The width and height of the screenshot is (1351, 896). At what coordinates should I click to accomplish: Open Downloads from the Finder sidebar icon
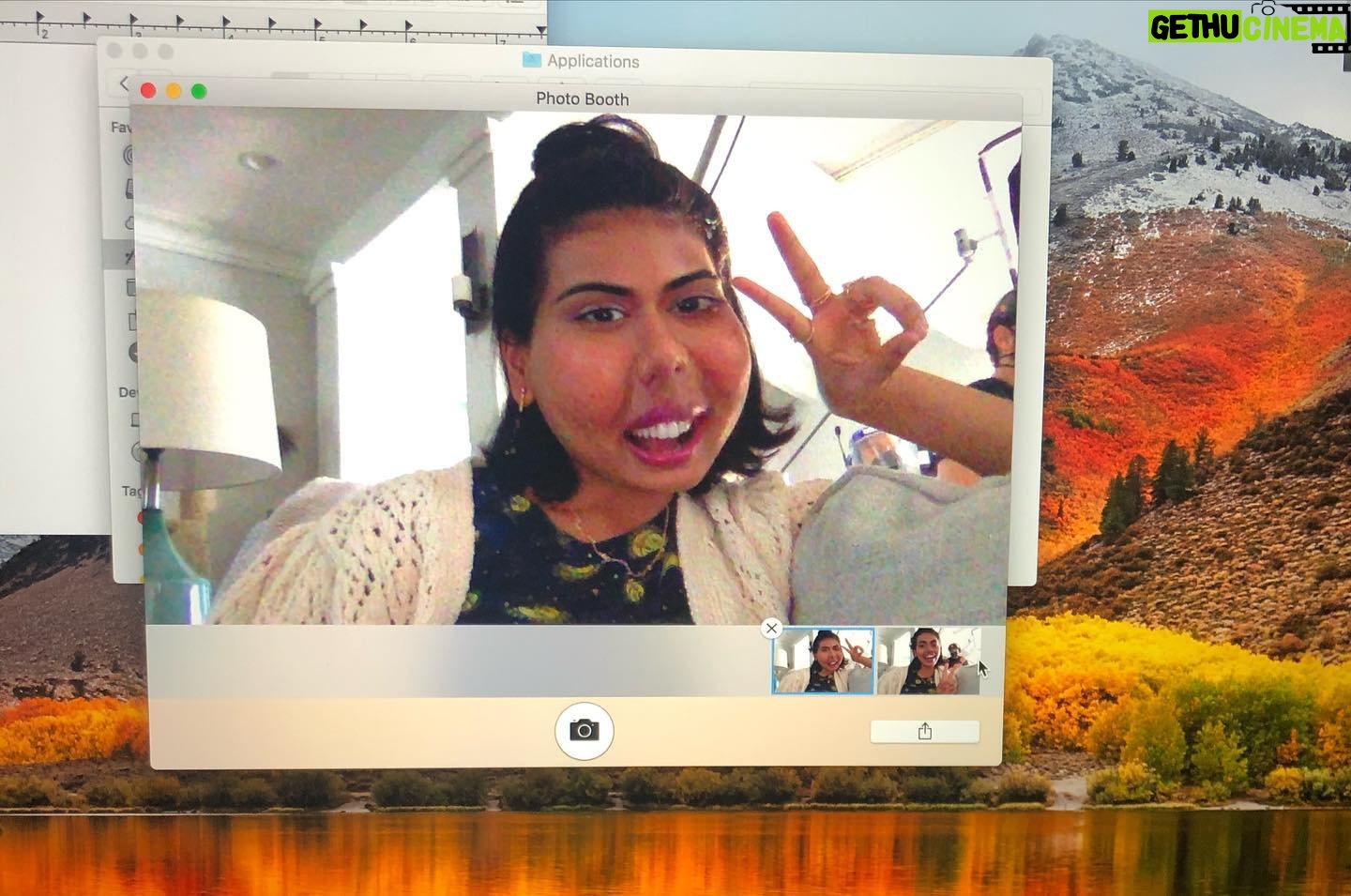[x=132, y=353]
